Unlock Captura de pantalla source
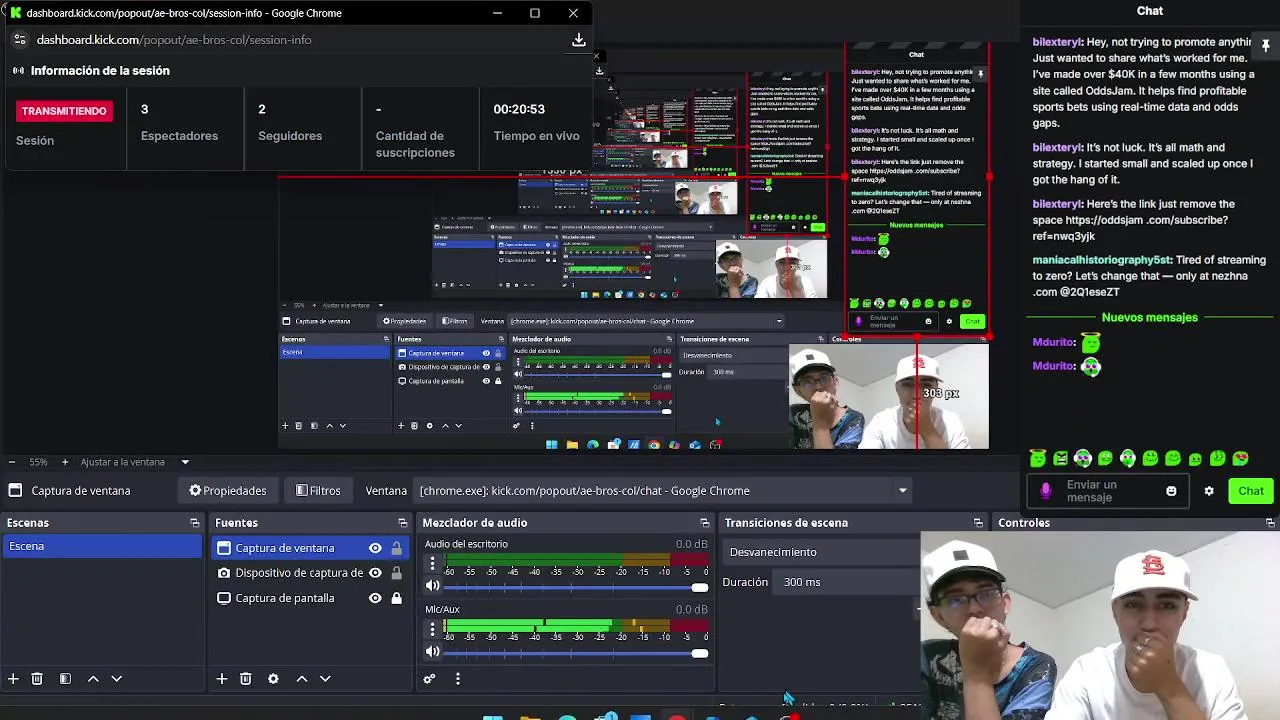Image resolution: width=1280 pixels, height=720 pixels. [397, 598]
